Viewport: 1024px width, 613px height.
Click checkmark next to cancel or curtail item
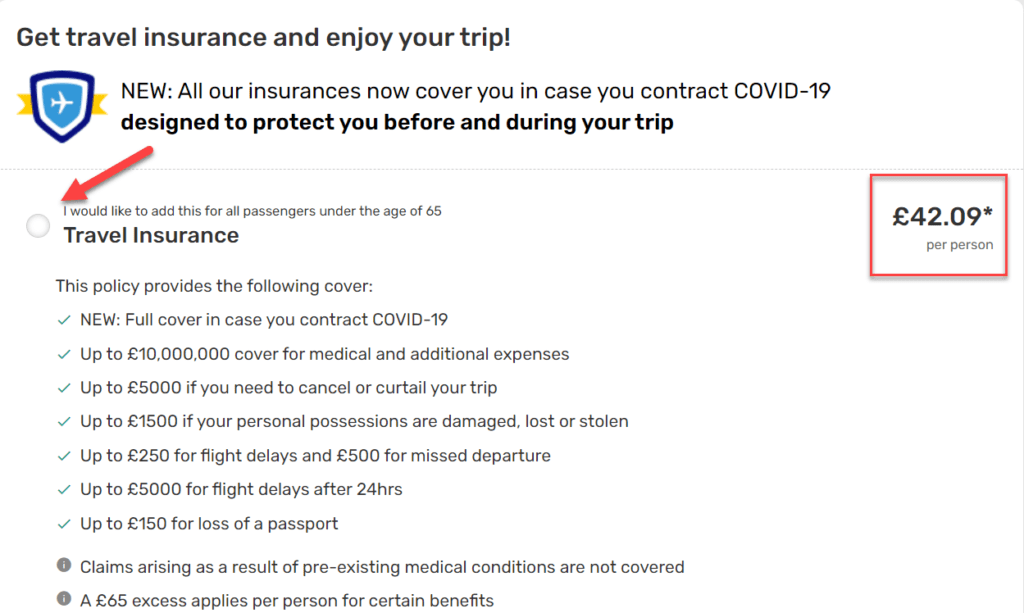[64, 388]
